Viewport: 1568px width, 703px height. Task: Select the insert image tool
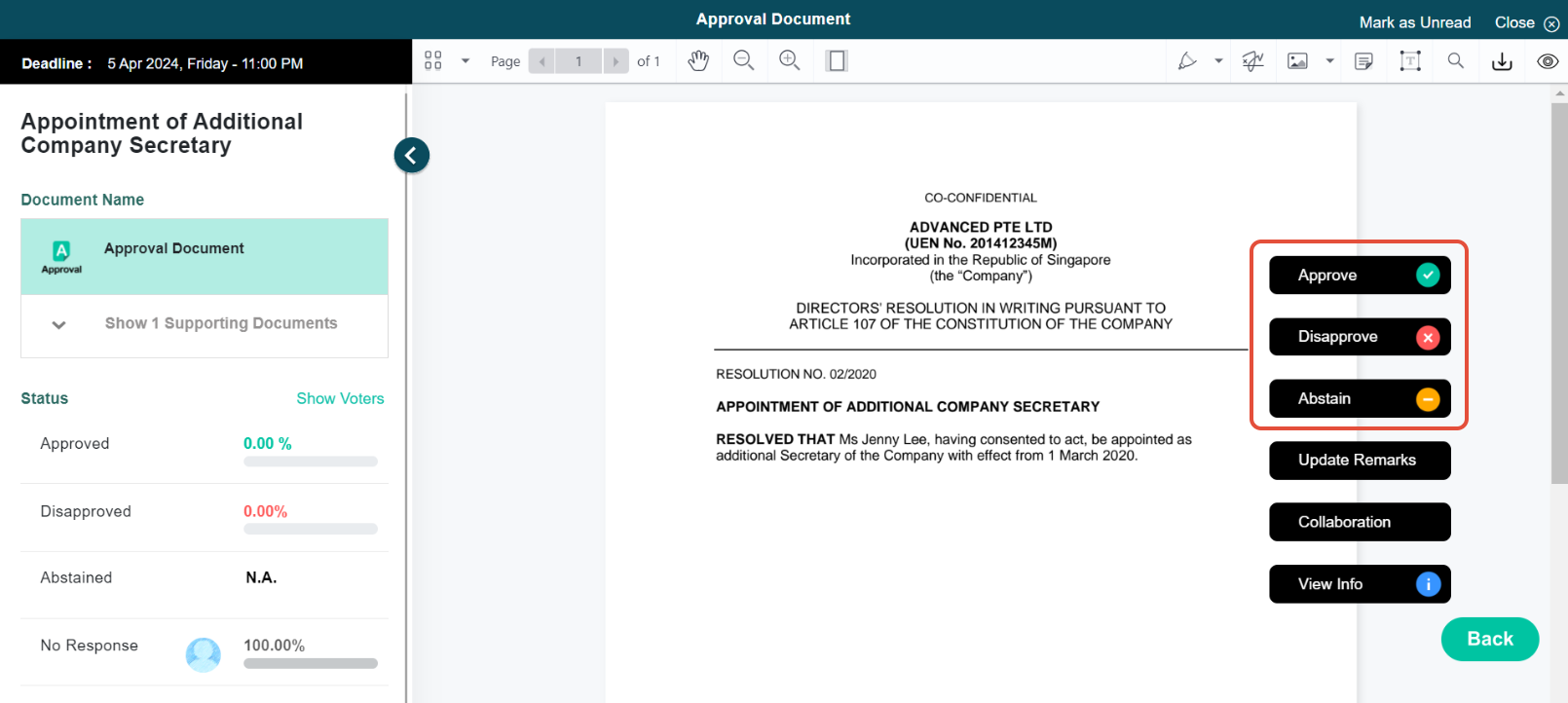click(x=1298, y=61)
